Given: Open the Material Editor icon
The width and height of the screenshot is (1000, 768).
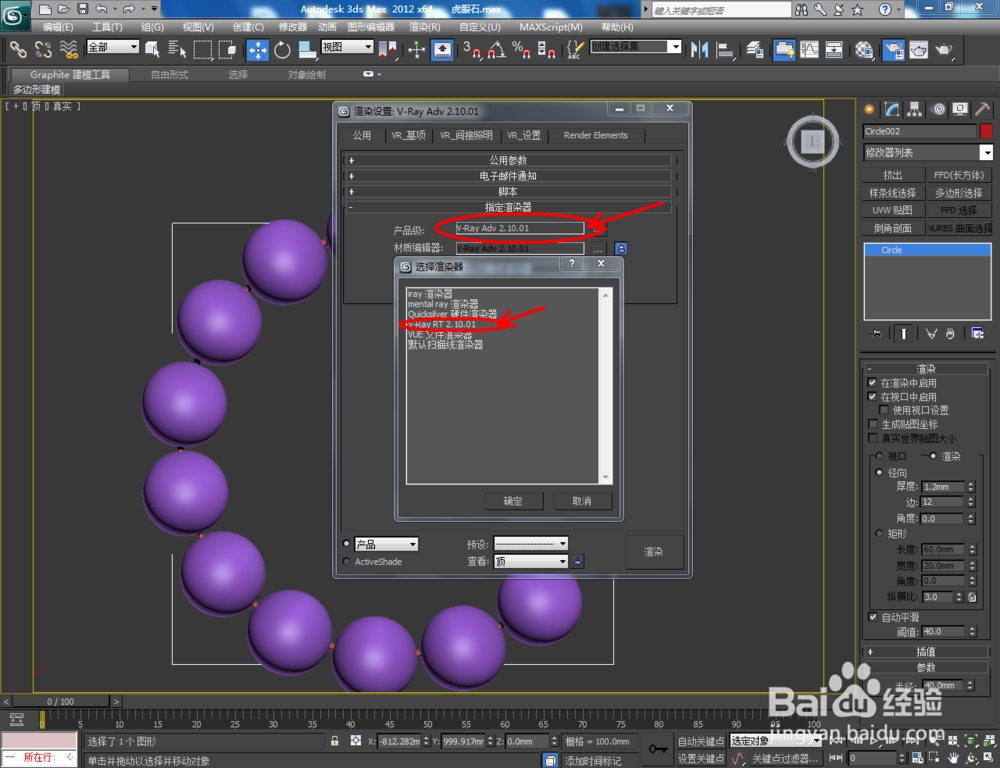Looking at the screenshot, I should coord(864,49).
